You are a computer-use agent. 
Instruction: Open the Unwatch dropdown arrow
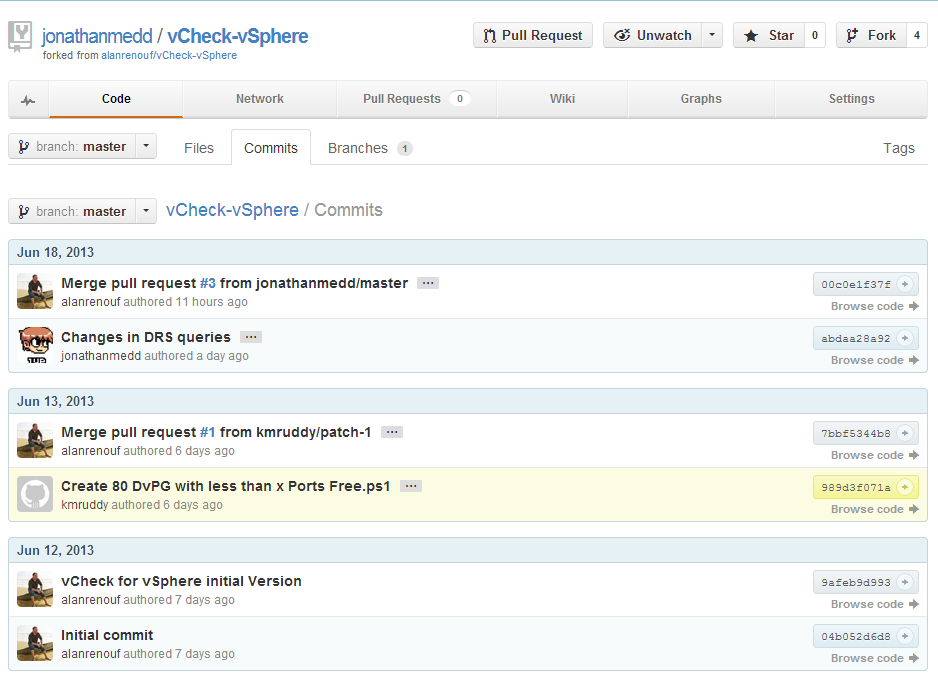[x=712, y=35]
